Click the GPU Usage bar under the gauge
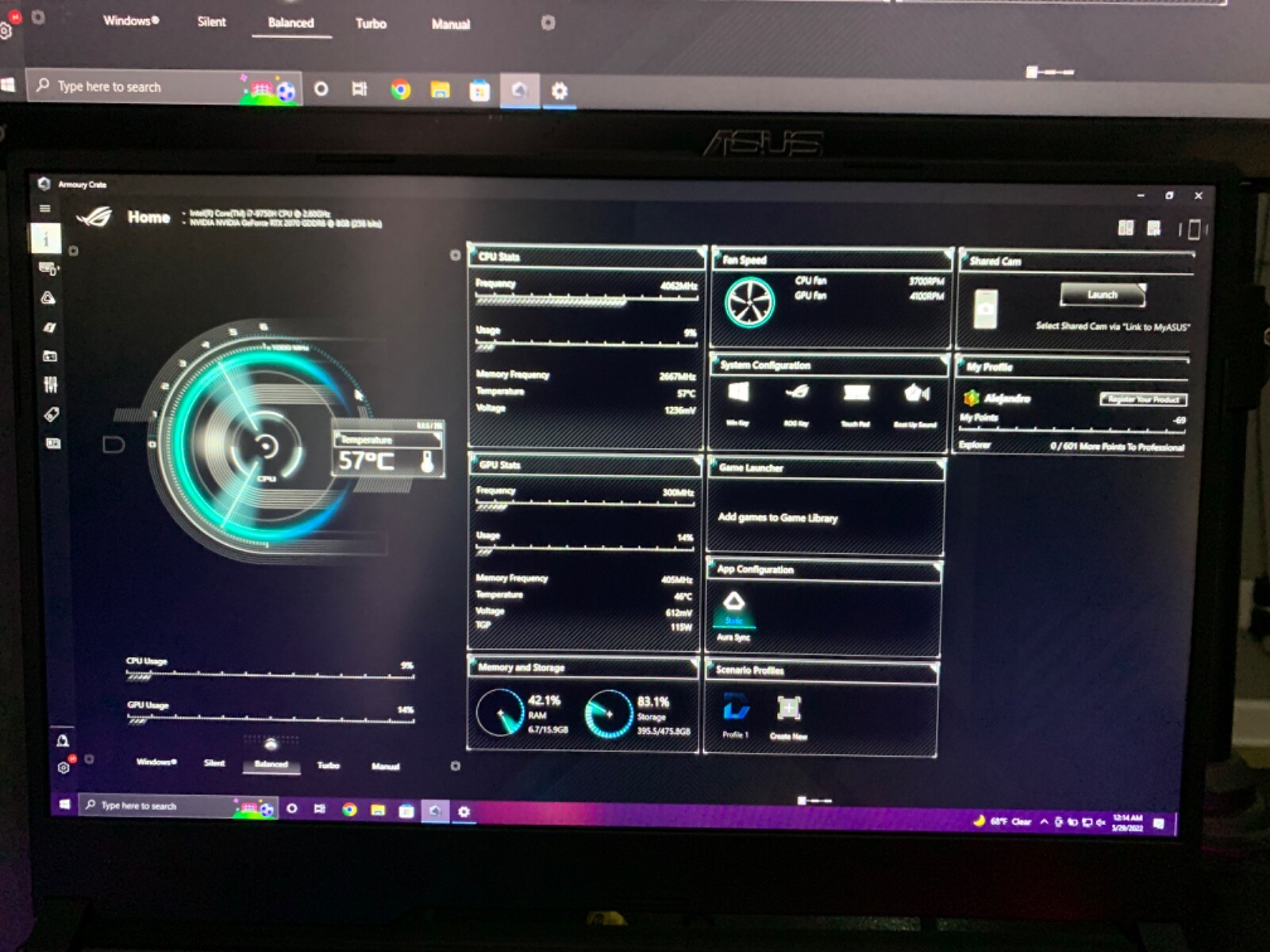1270x952 pixels. [x=271, y=720]
